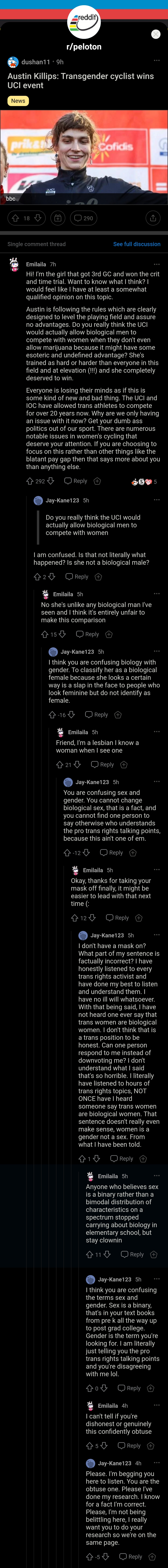Open the r/peloton subreddit title
The image size is (168, 1568).
click(x=84, y=46)
